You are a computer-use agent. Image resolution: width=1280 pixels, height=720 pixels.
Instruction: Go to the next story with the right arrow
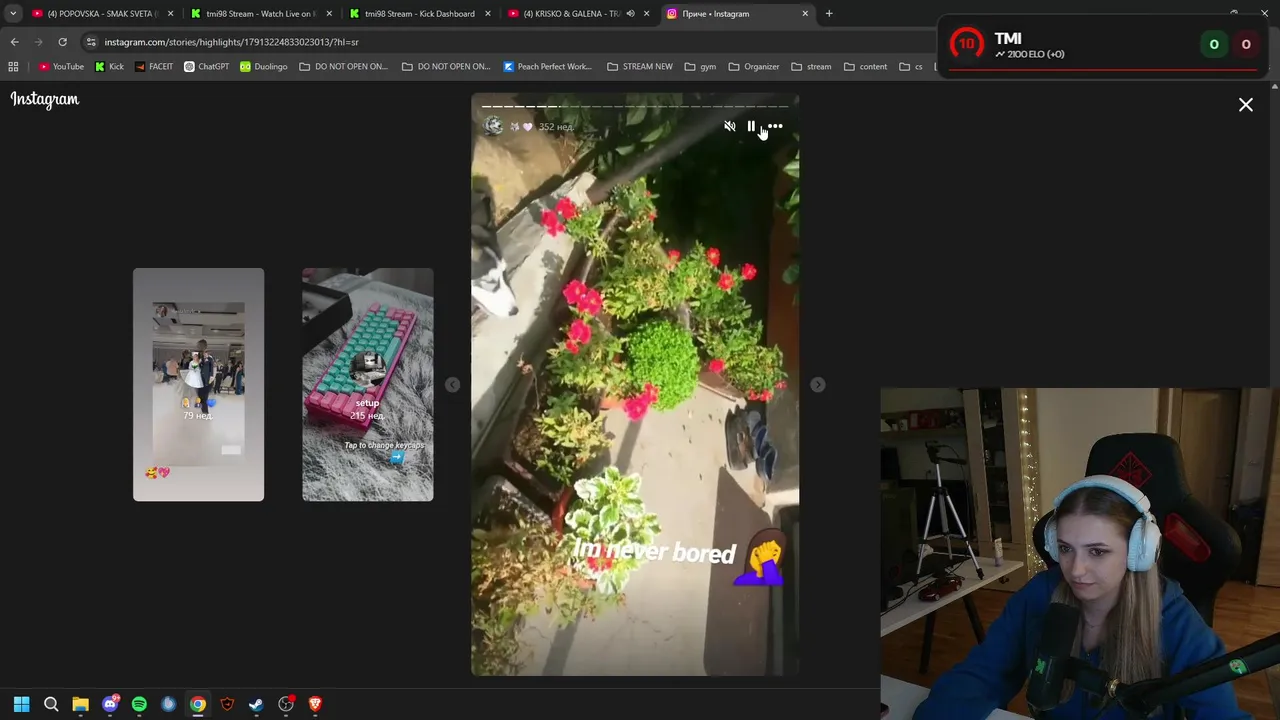click(x=818, y=385)
